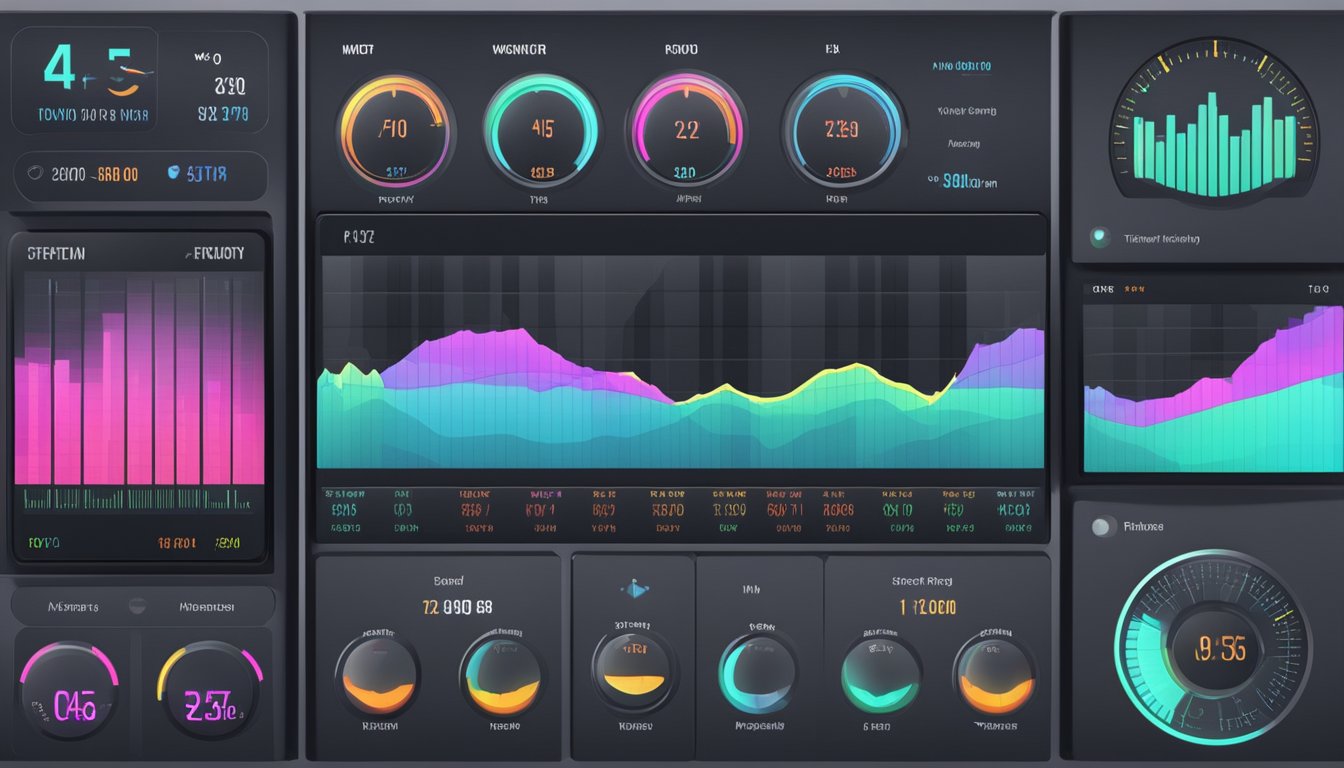
Task: Toggle the round switch between the two bottom-left labels
Action: tap(137, 606)
